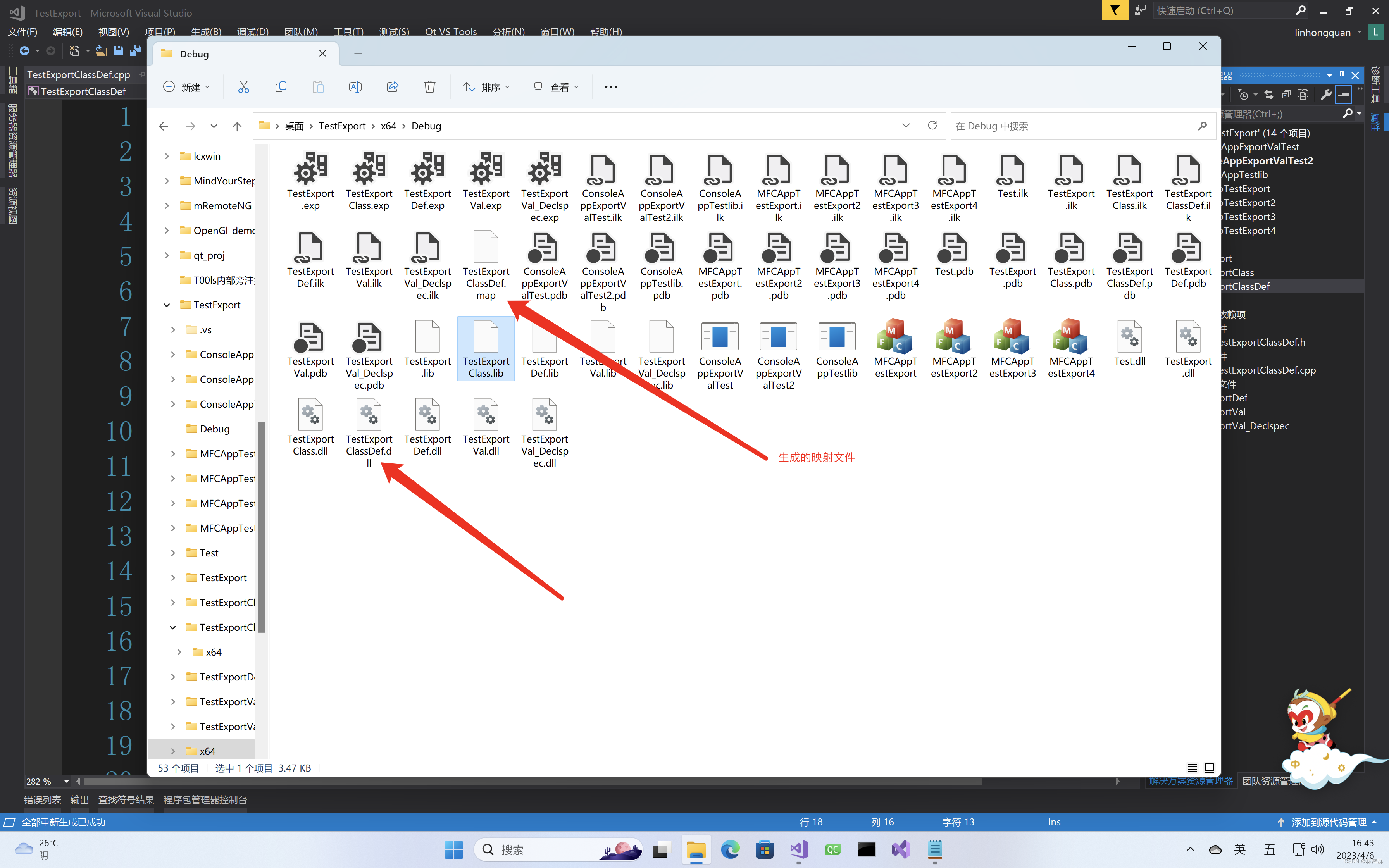1389x868 pixels.
Task: Toggle Chinese/English input mode indicator
Action: click(x=1240, y=849)
